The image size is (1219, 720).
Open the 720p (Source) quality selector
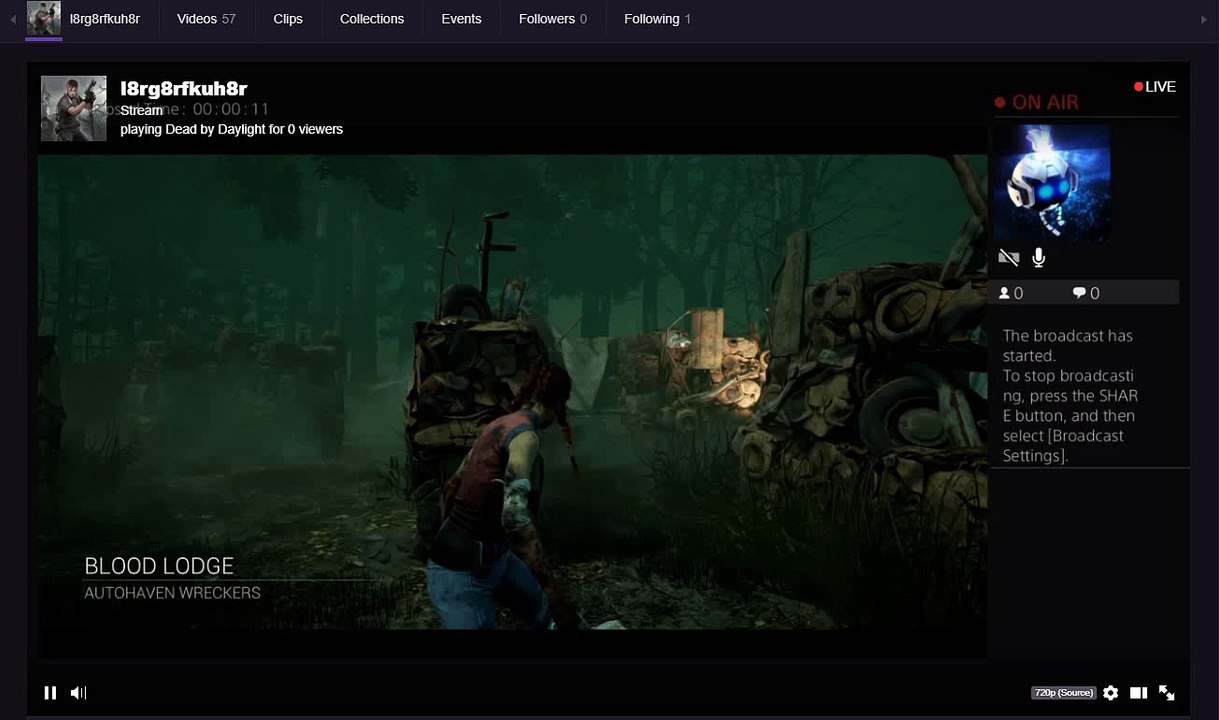click(1063, 692)
